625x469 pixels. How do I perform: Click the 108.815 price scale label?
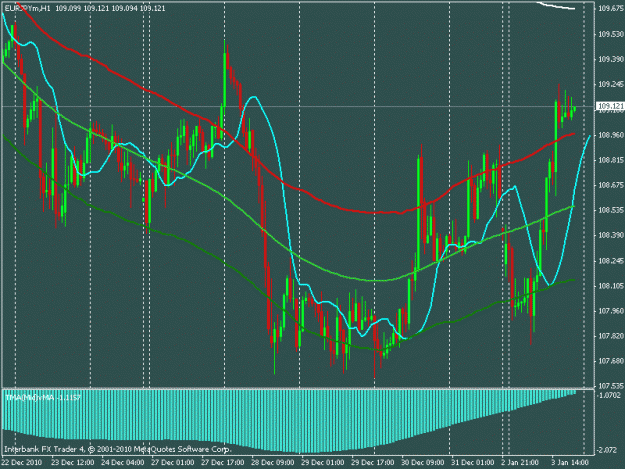611,160
